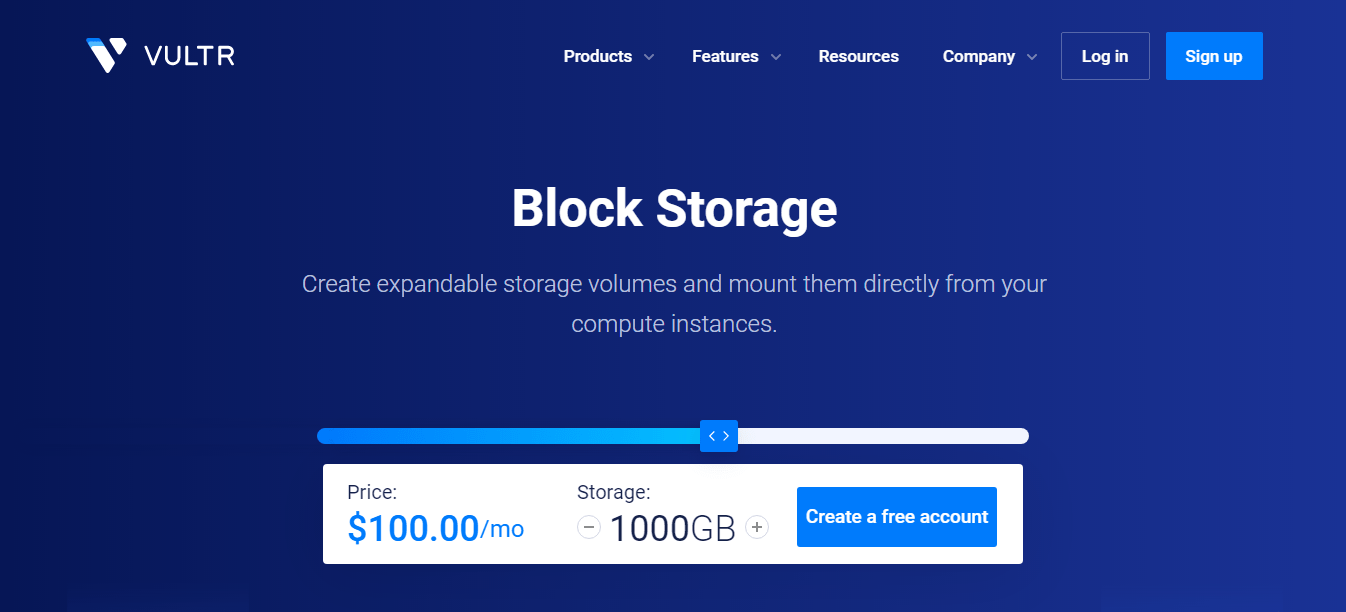1346x612 pixels.
Task: Click the Log in button
Action: (1105, 56)
